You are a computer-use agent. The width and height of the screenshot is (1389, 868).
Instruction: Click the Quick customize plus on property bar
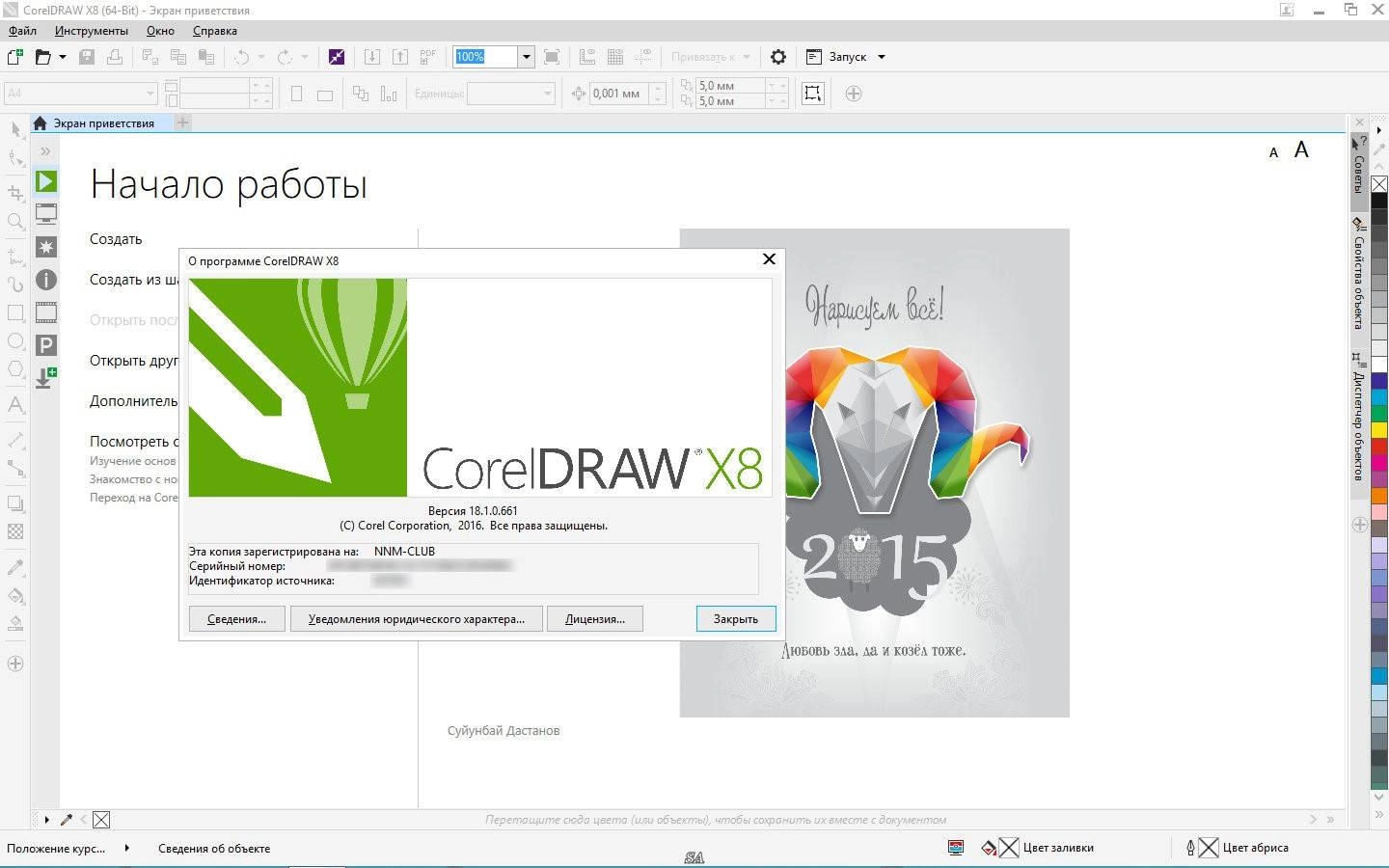853,94
